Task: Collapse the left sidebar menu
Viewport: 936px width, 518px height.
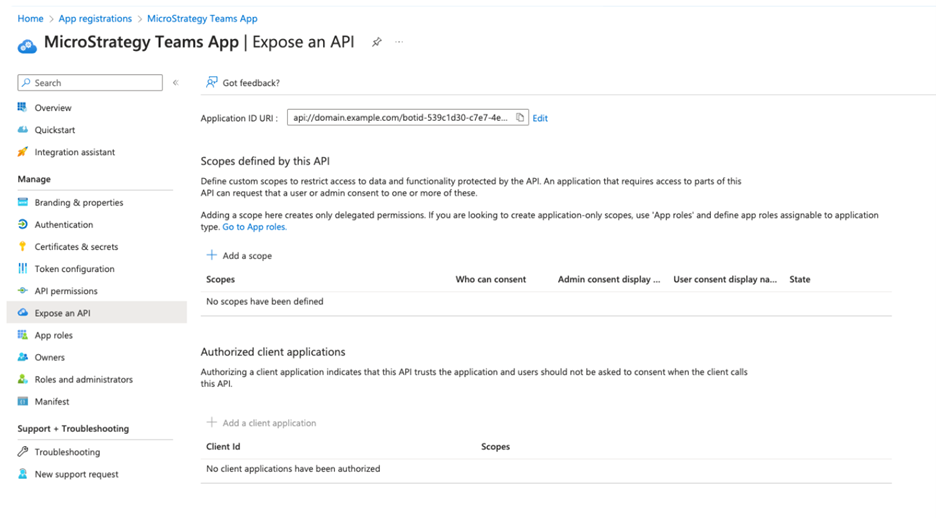Action: (176, 83)
